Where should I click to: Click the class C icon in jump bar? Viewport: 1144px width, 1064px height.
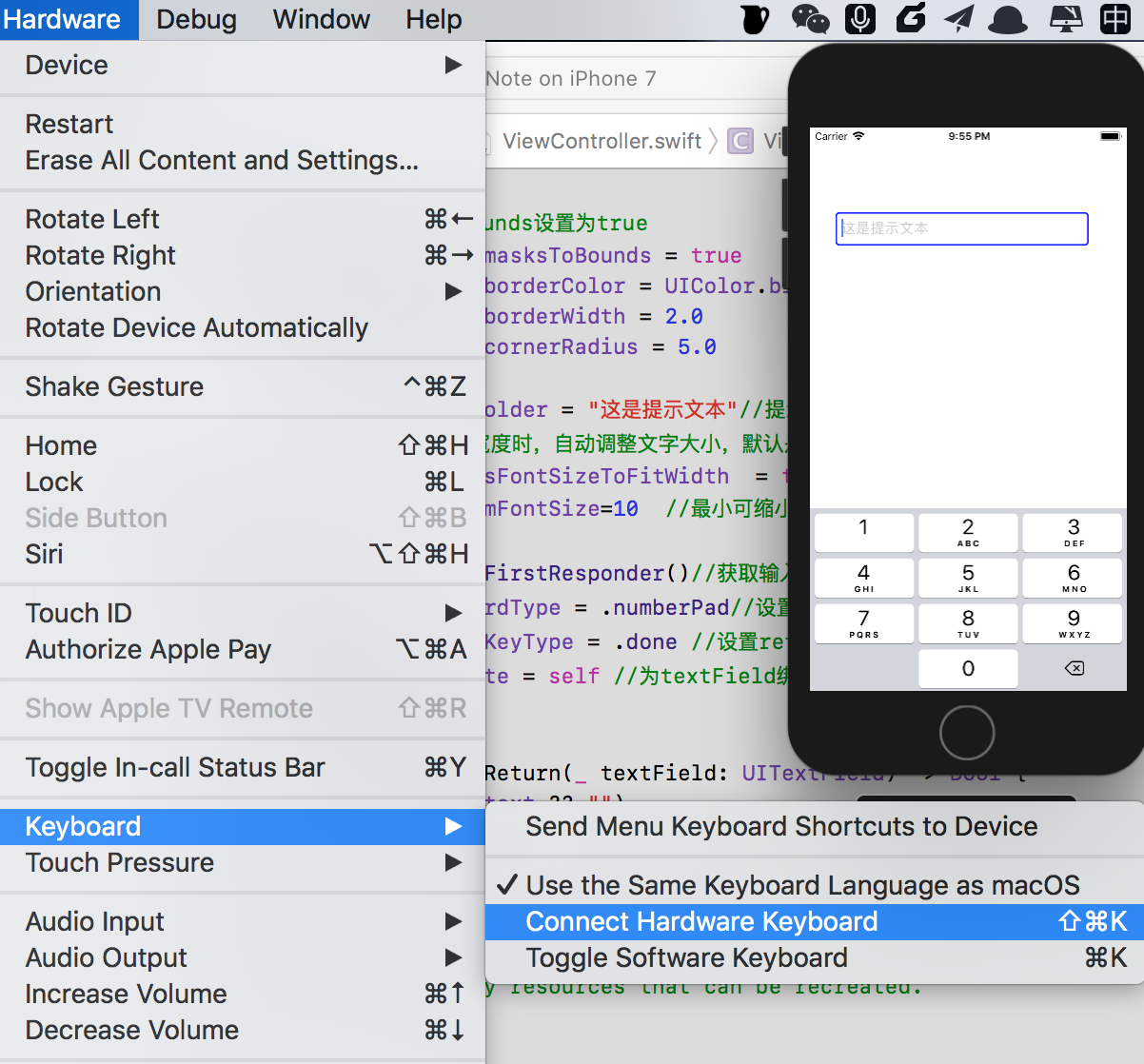740,141
